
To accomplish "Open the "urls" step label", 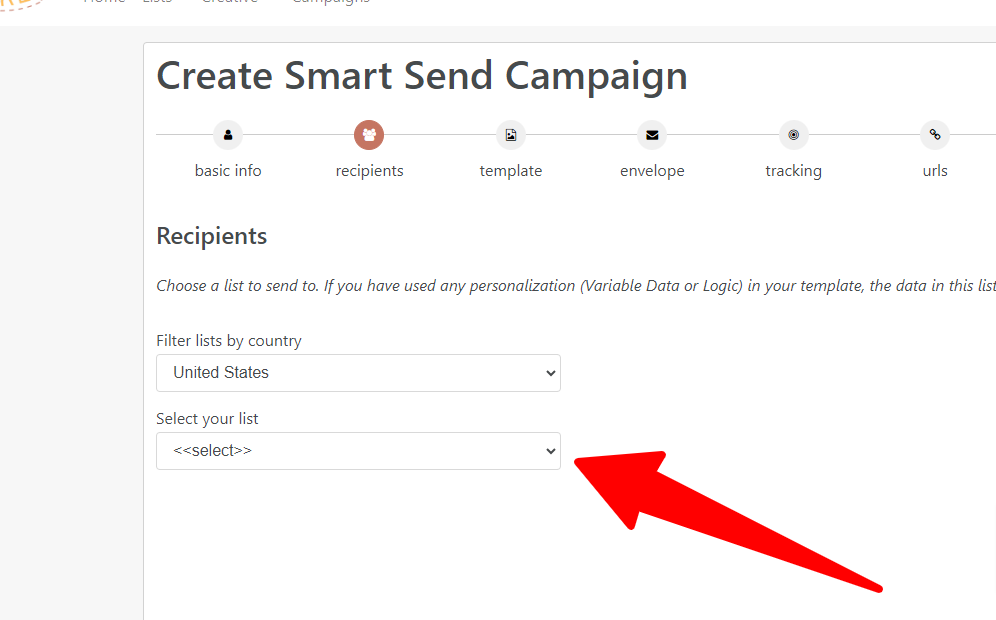I will [x=935, y=171].
